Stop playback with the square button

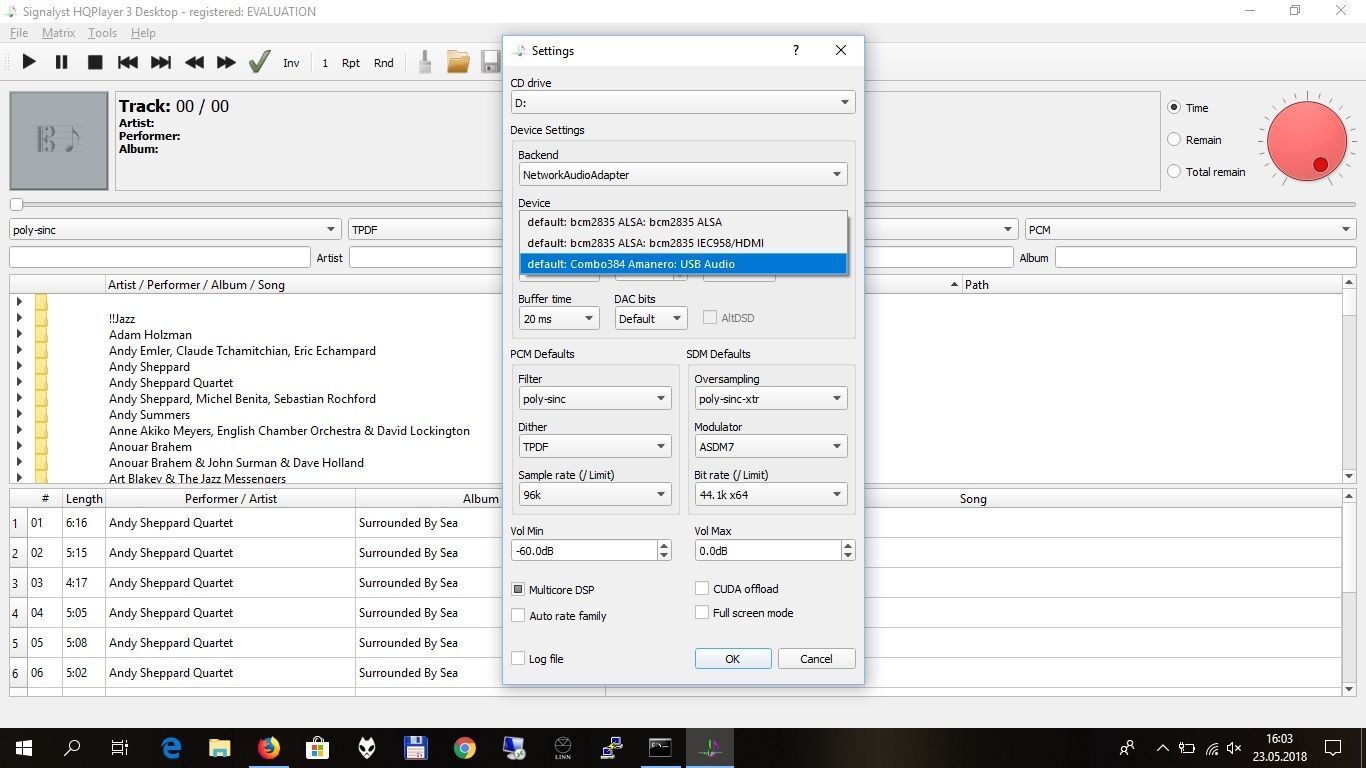[x=95, y=62]
